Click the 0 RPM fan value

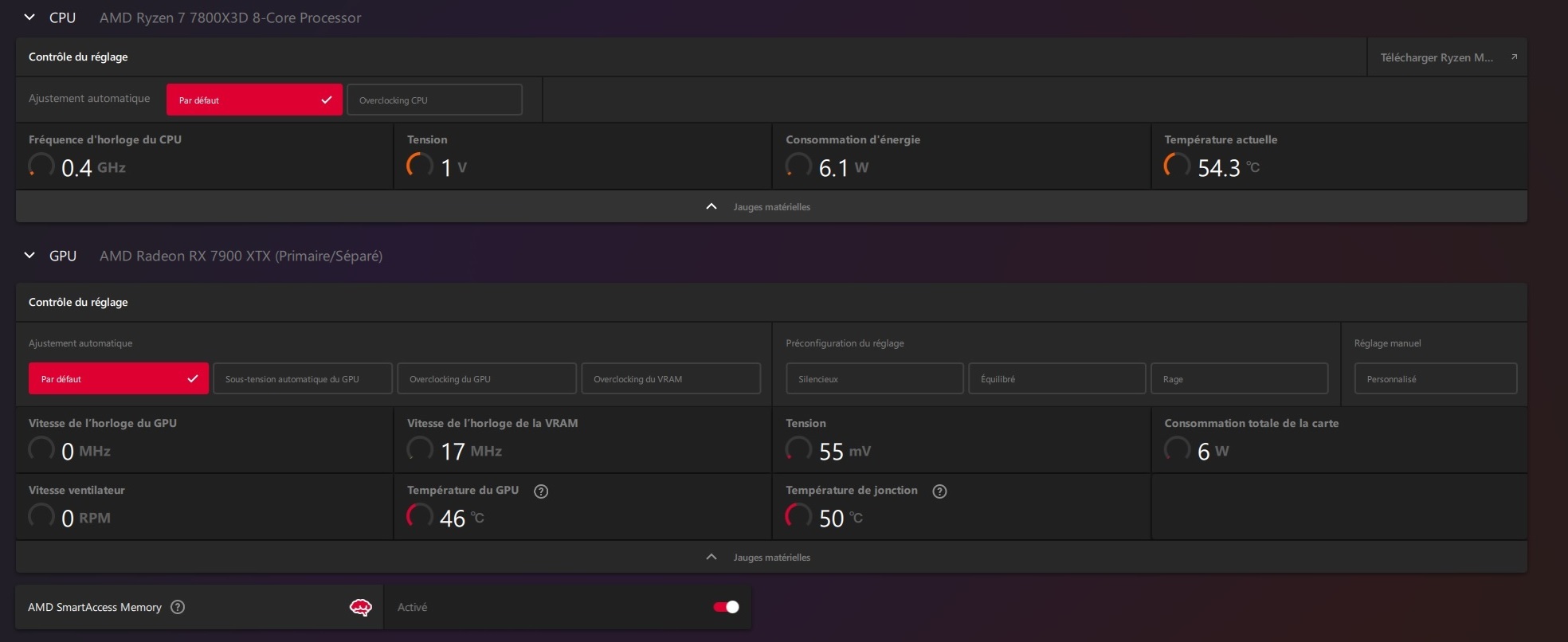(86, 518)
